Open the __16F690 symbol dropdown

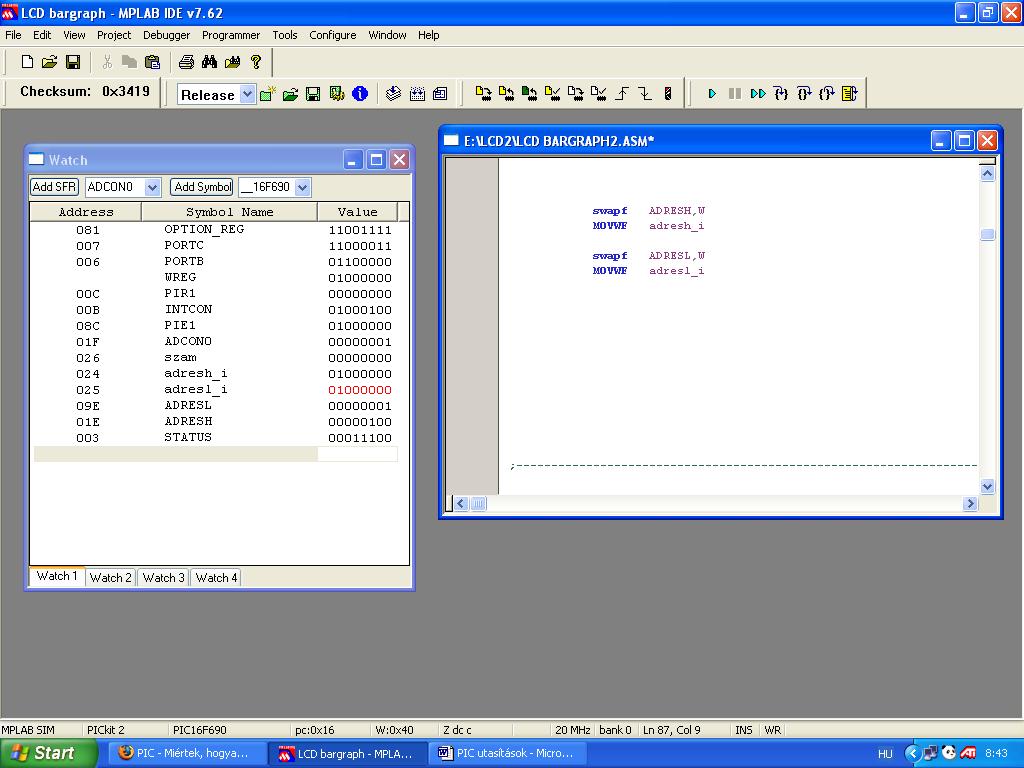pos(302,187)
